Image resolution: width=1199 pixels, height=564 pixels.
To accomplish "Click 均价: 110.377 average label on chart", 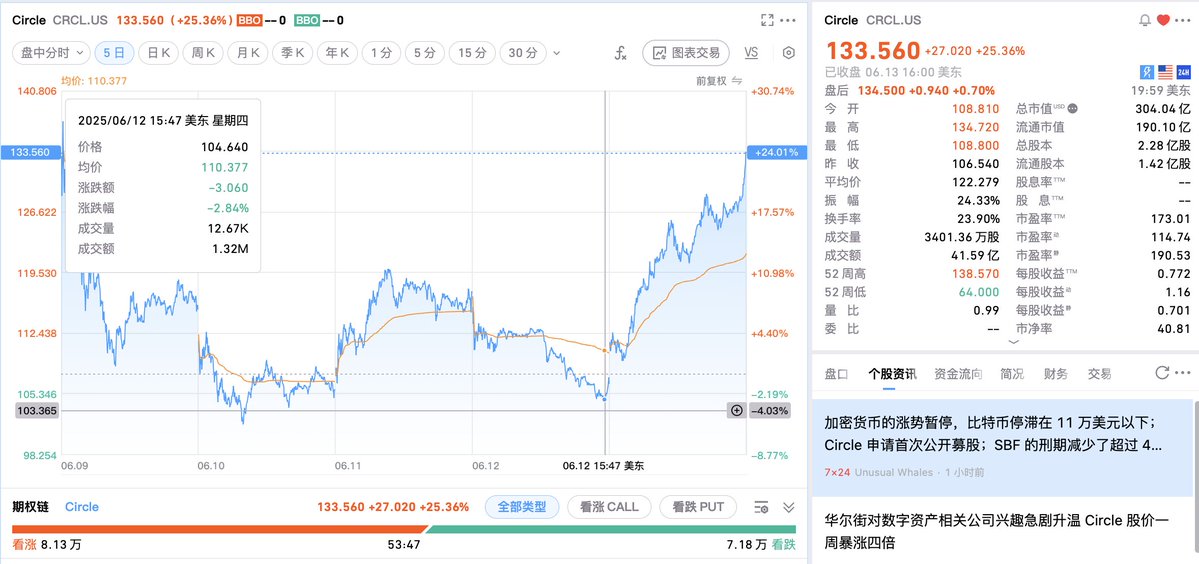I will [x=93, y=80].
